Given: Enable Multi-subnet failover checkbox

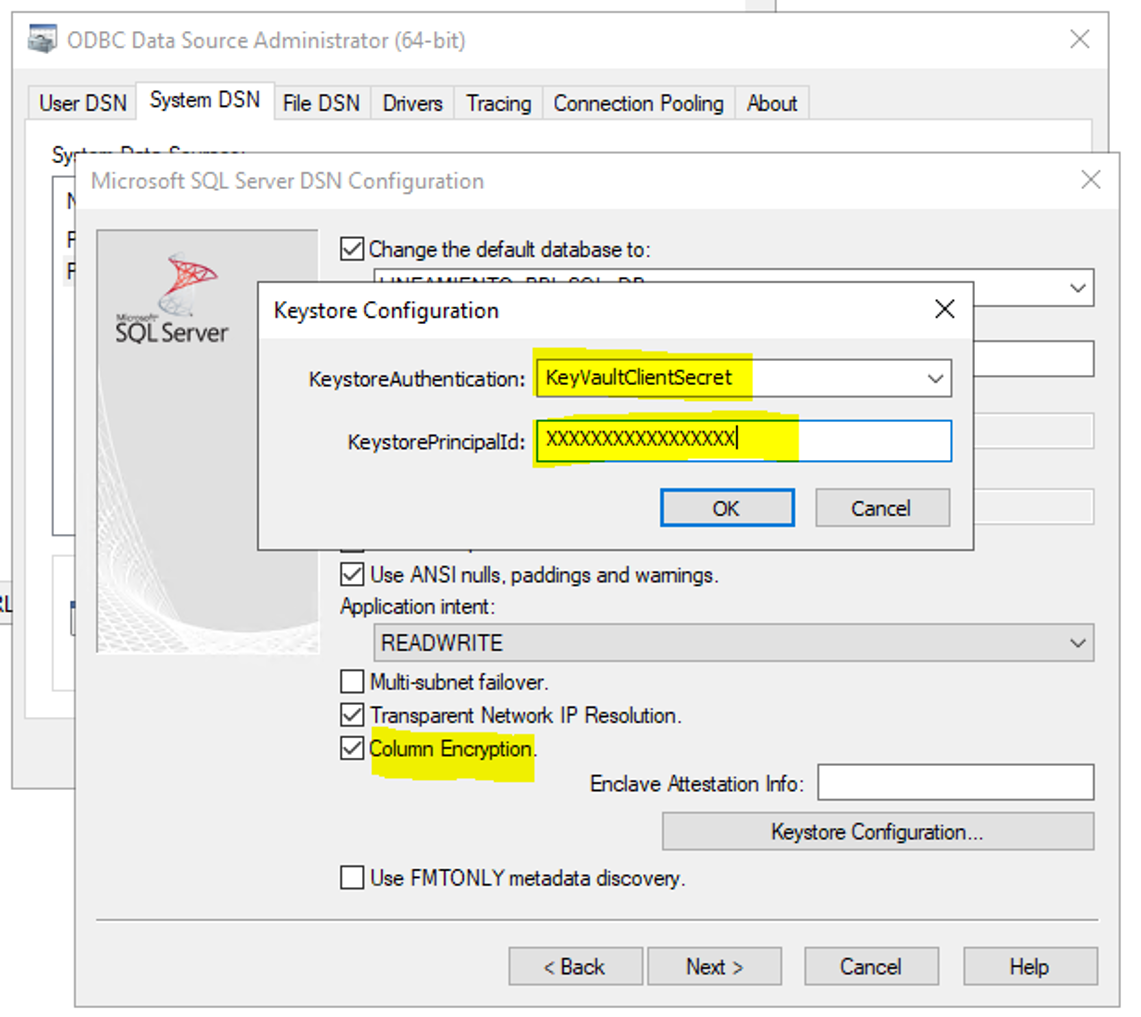Looking at the screenshot, I should [352, 682].
